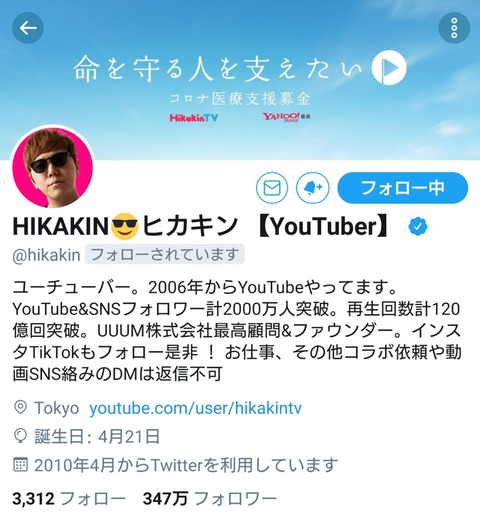The height and width of the screenshot is (527, 480).
Task: Click the sunglasses emoji in name
Action: tap(124, 226)
